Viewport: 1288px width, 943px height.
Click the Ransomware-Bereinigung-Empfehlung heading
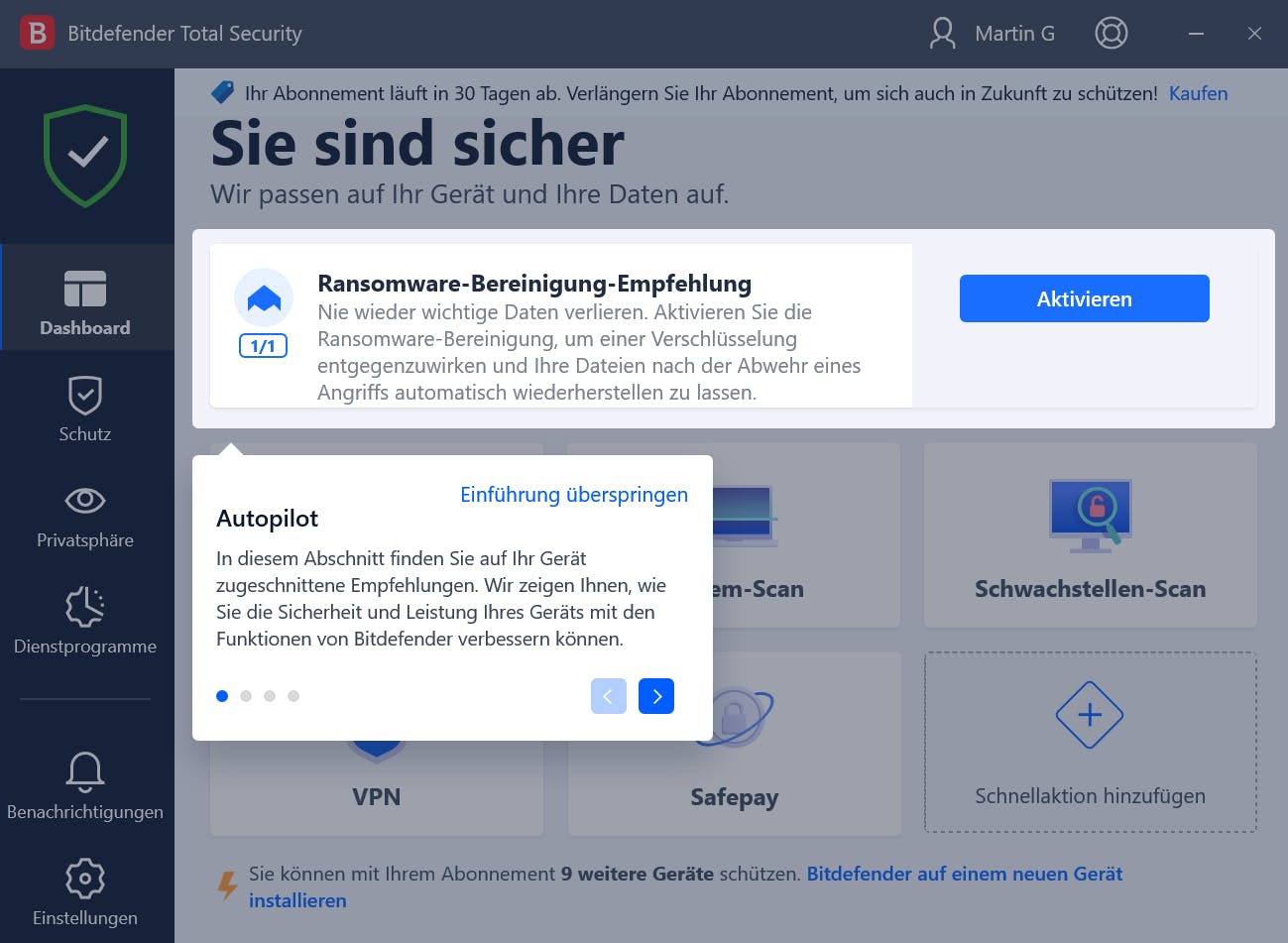[534, 284]
